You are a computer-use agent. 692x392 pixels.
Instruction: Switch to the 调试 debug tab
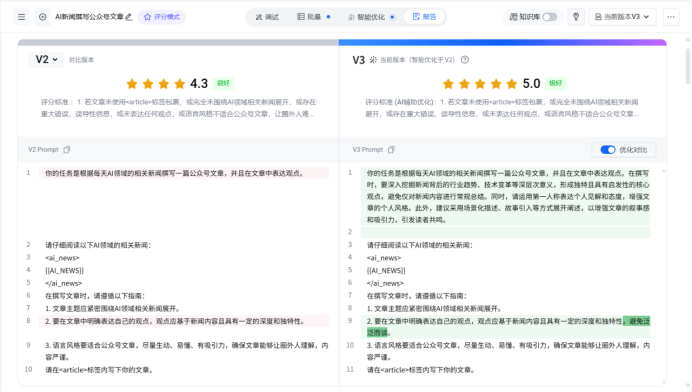coord(267,17)
